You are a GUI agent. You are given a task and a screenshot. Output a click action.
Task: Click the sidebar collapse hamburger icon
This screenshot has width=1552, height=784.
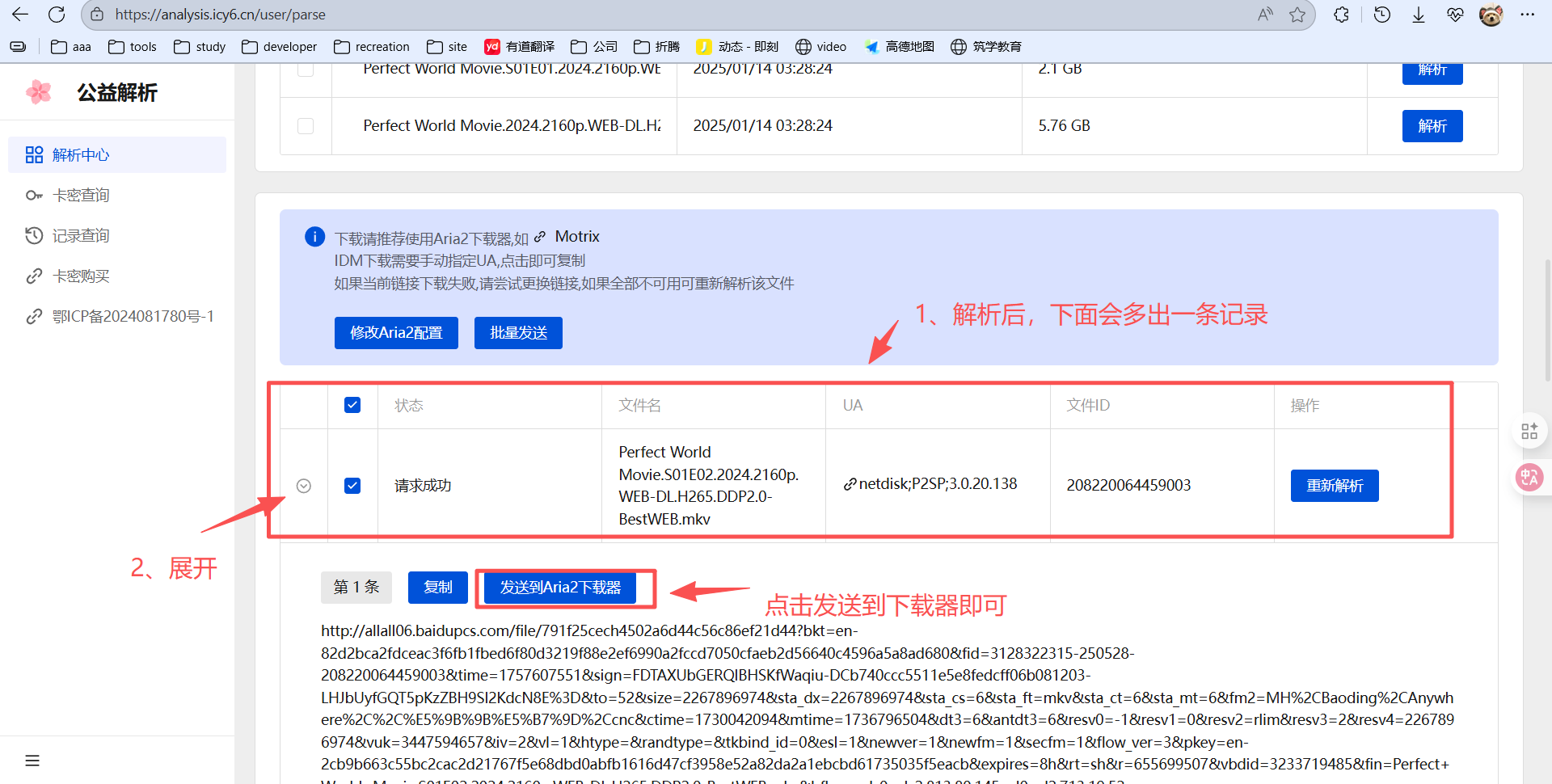[32, 761]
